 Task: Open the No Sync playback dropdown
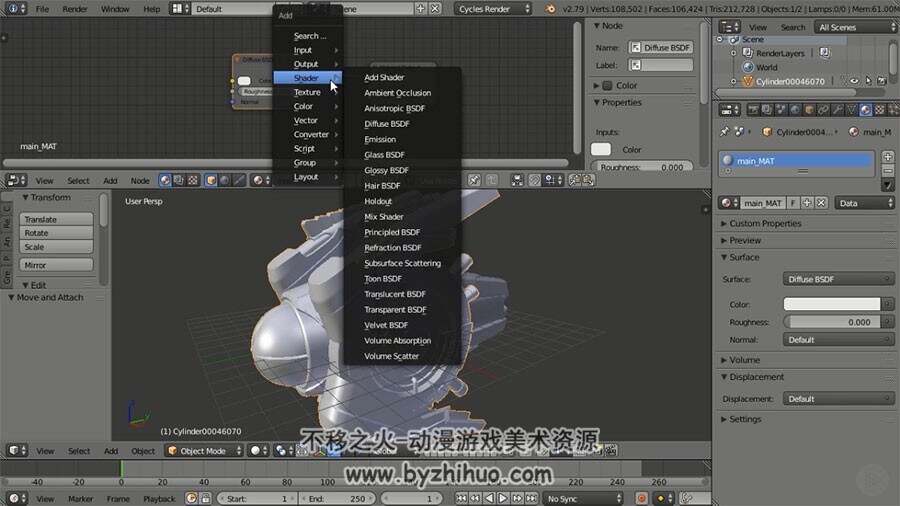583,499
